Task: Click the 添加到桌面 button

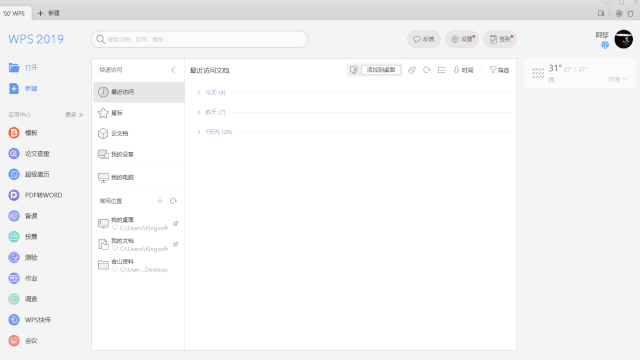Action: (381, 70)
